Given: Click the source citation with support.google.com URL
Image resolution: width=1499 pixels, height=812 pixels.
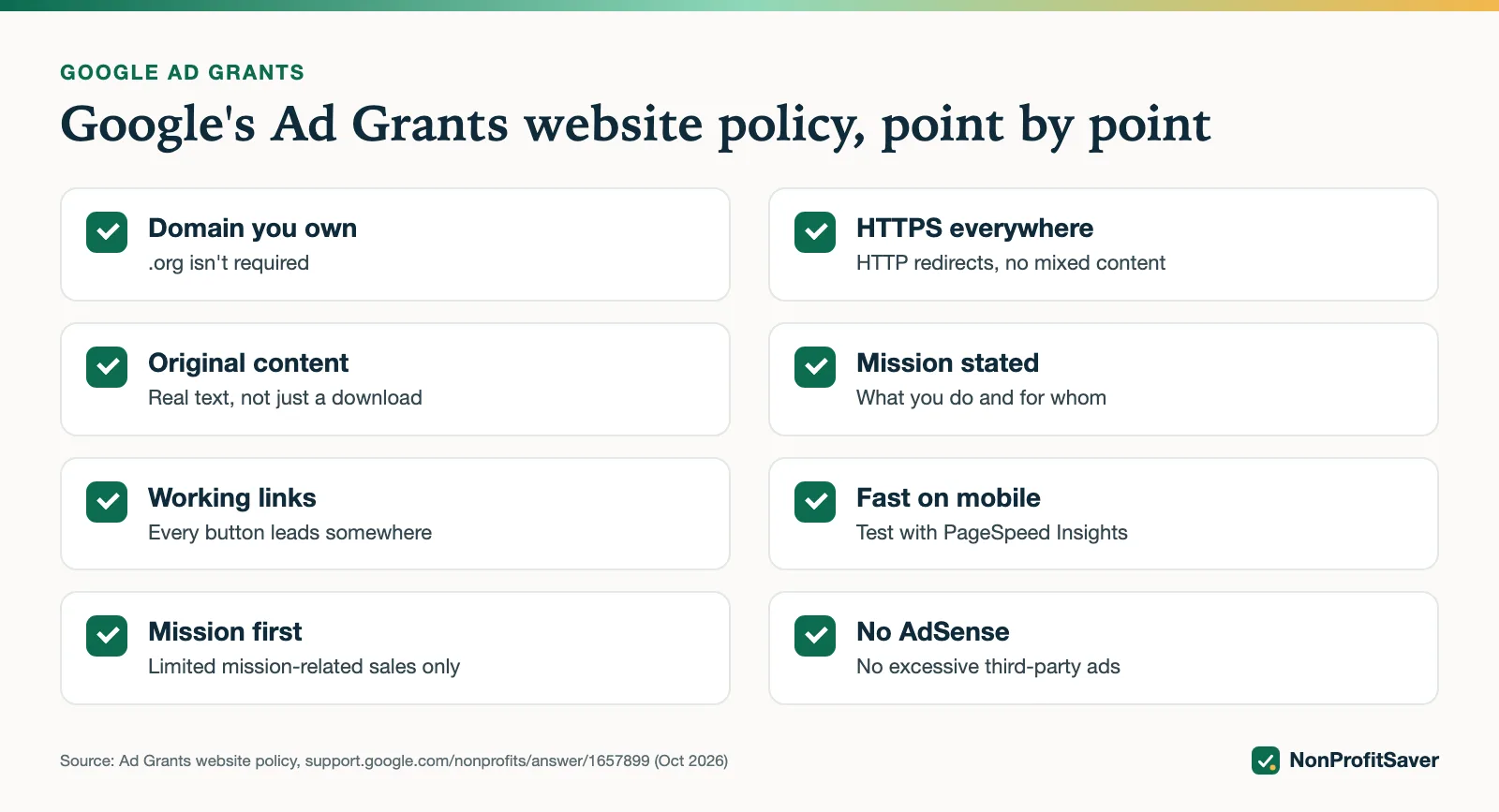Looking at the screenshot, I should click(393, 761).
